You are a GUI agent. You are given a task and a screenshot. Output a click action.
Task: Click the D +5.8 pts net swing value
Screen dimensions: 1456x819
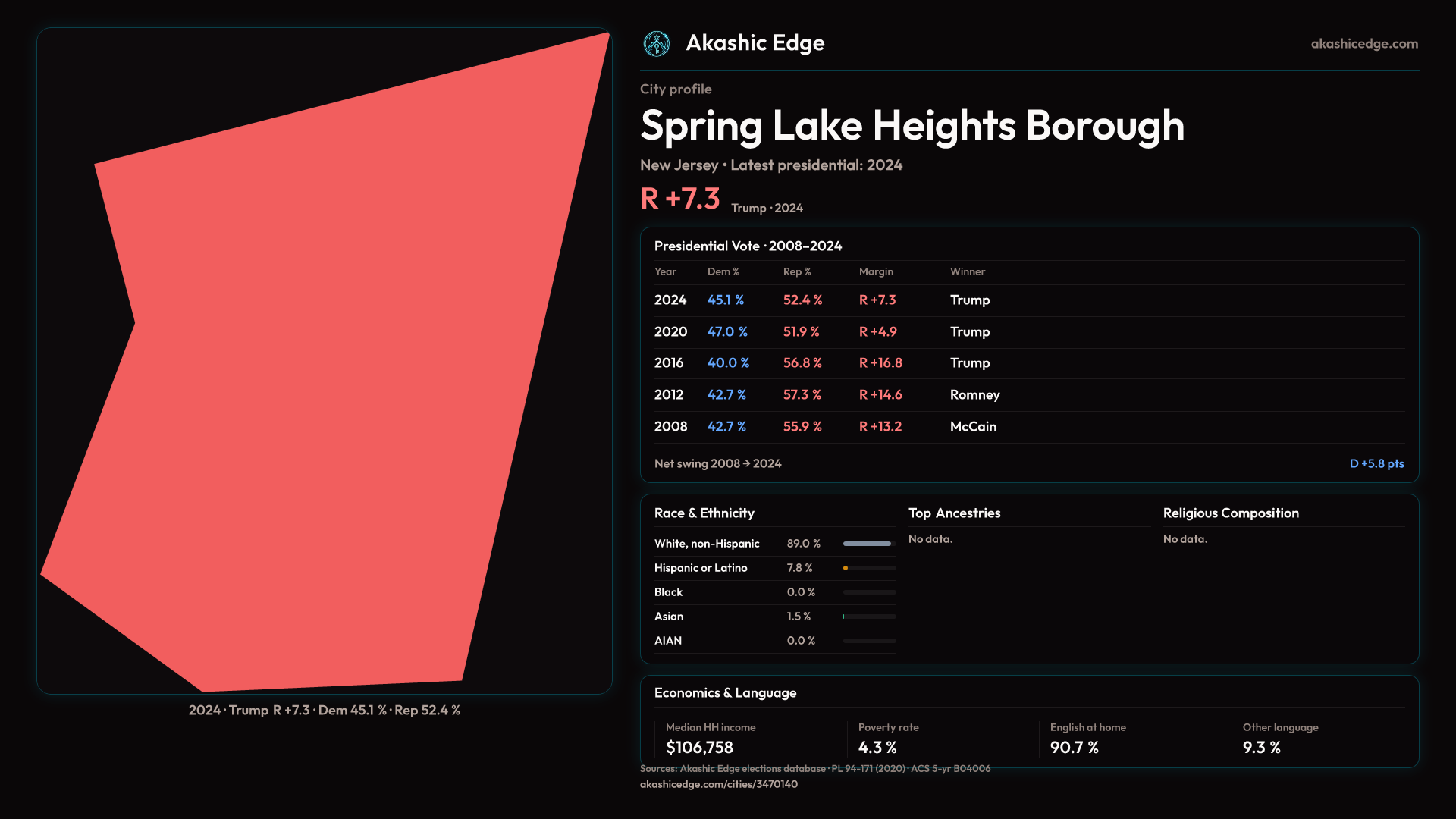(x=1376, y=463)
